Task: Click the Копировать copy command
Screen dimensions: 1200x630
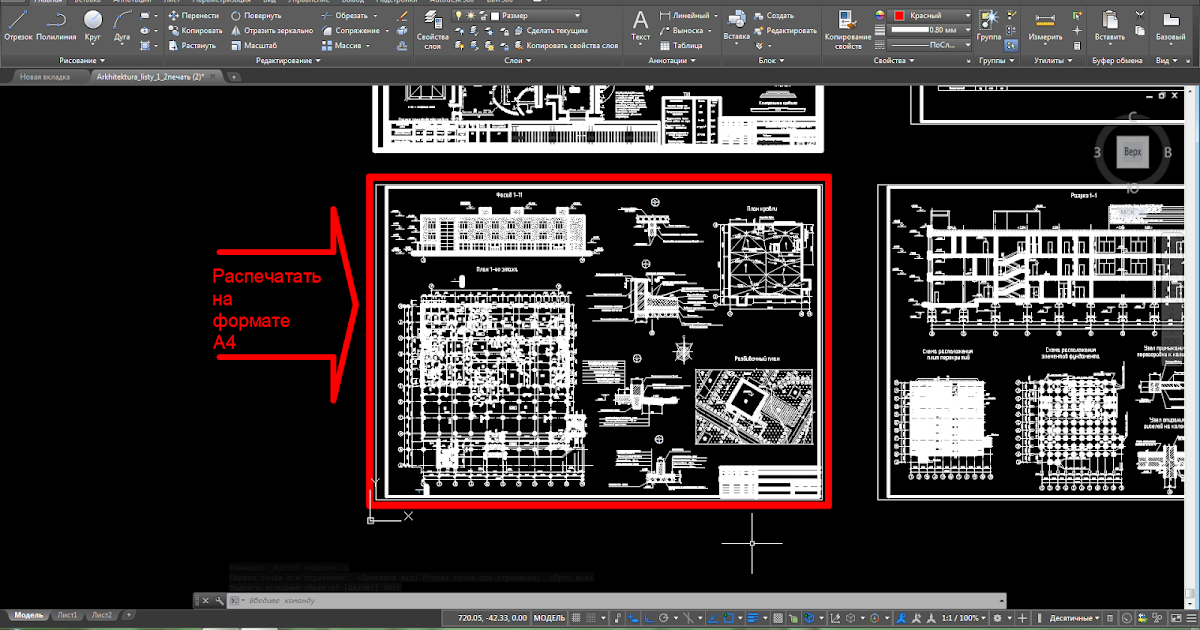Action: pyautogui.click(x=195, y=31)
